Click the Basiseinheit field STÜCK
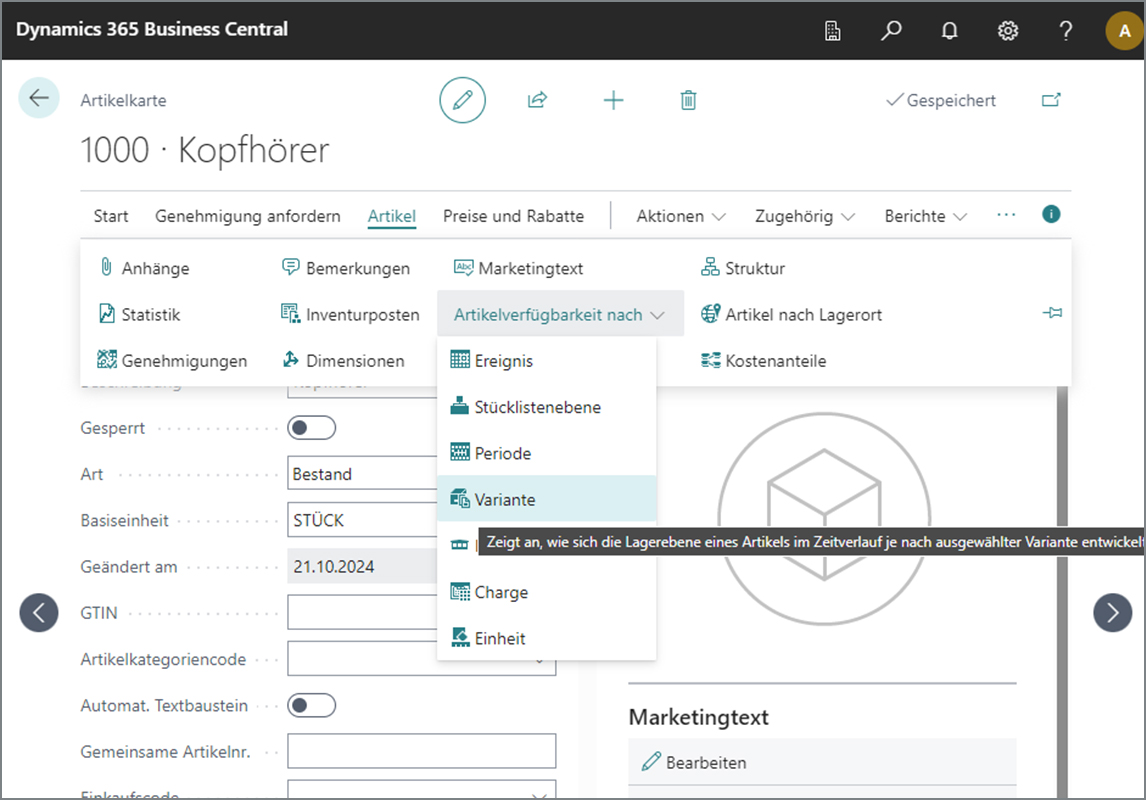 (363, 519)
